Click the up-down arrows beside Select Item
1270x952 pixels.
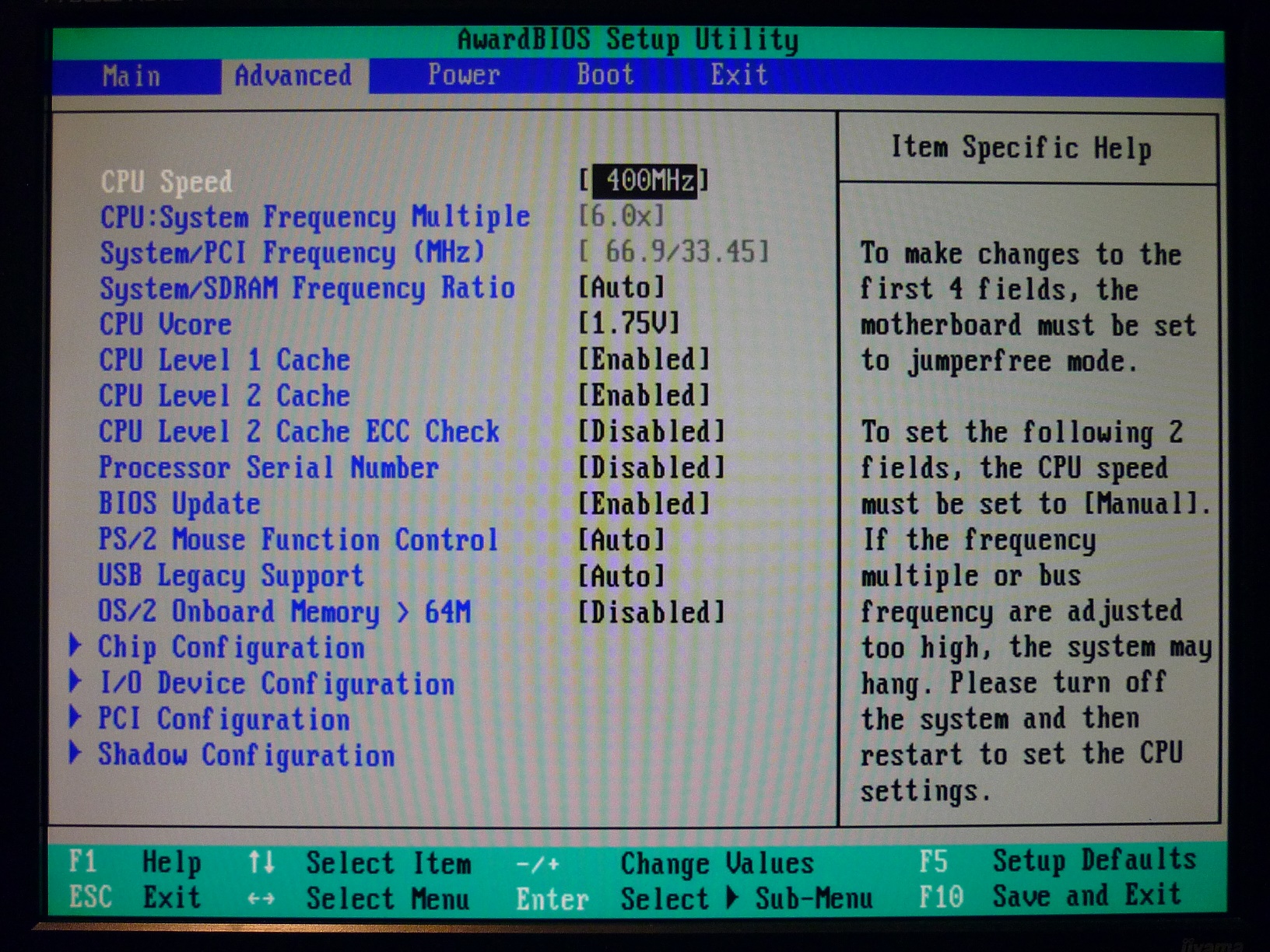pyautogui.click(x=261, y=863)
